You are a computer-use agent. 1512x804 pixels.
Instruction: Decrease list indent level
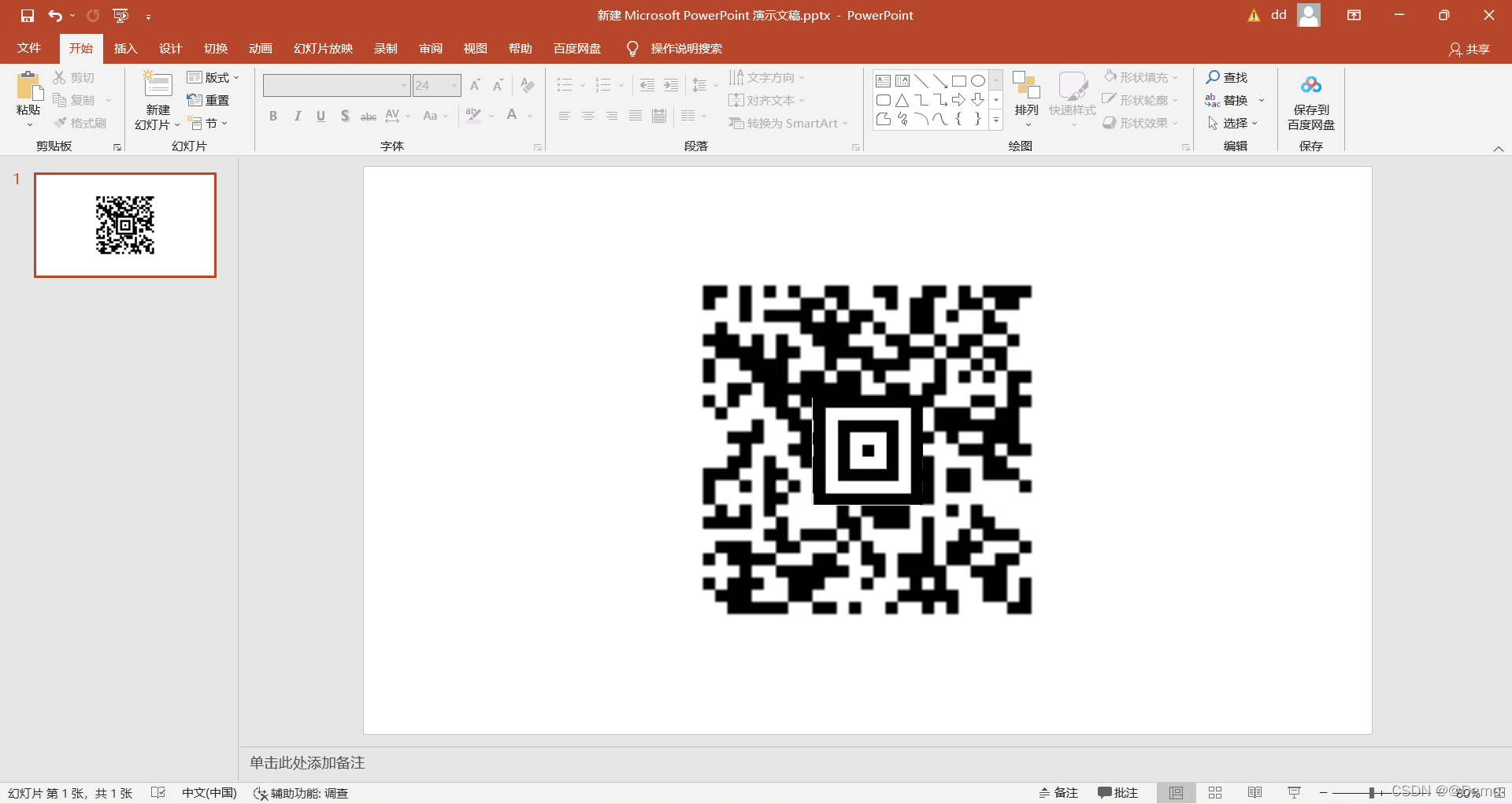tap(647, 85)
